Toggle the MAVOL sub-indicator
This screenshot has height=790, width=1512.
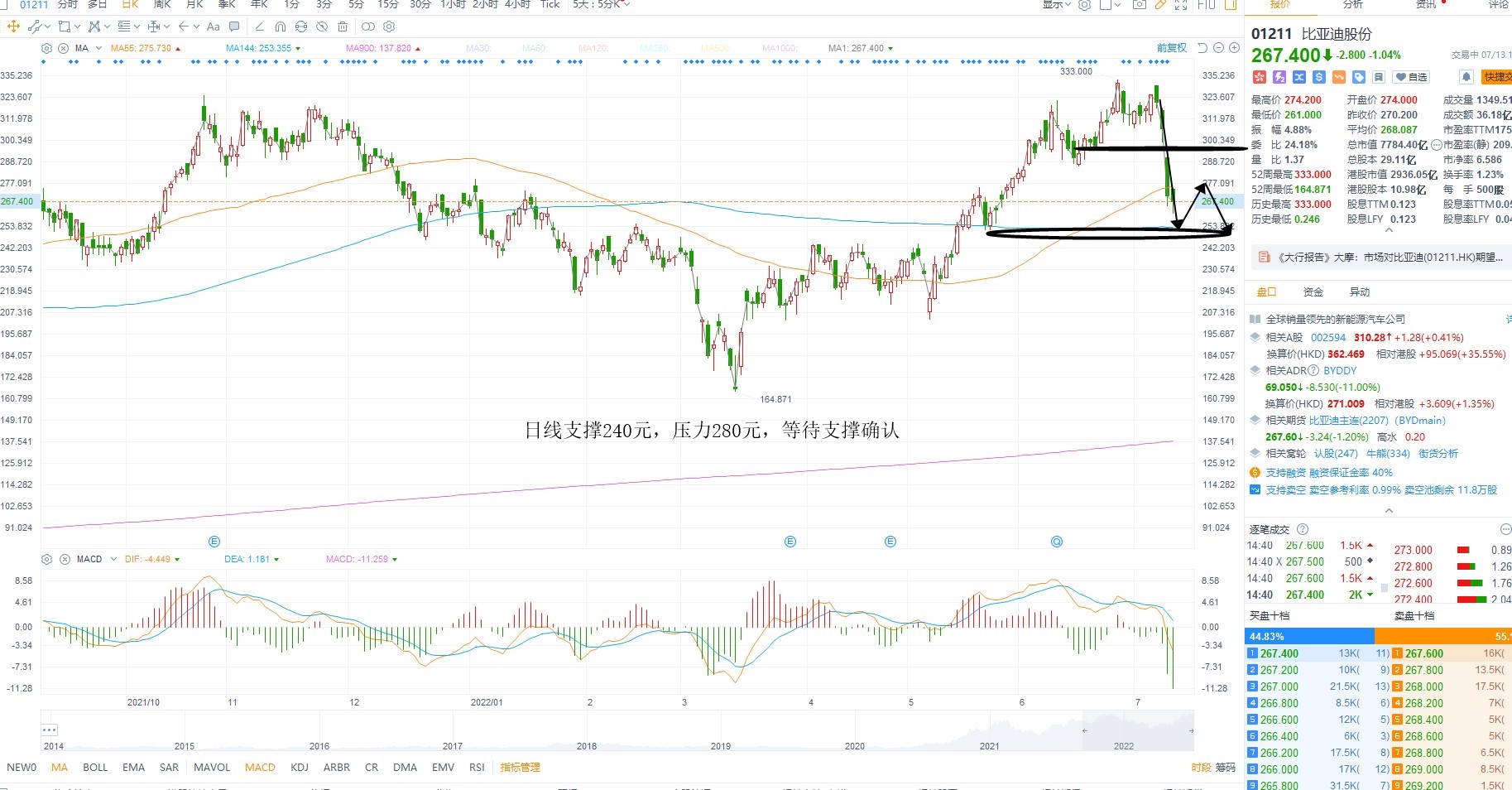(x=212, y=768)
